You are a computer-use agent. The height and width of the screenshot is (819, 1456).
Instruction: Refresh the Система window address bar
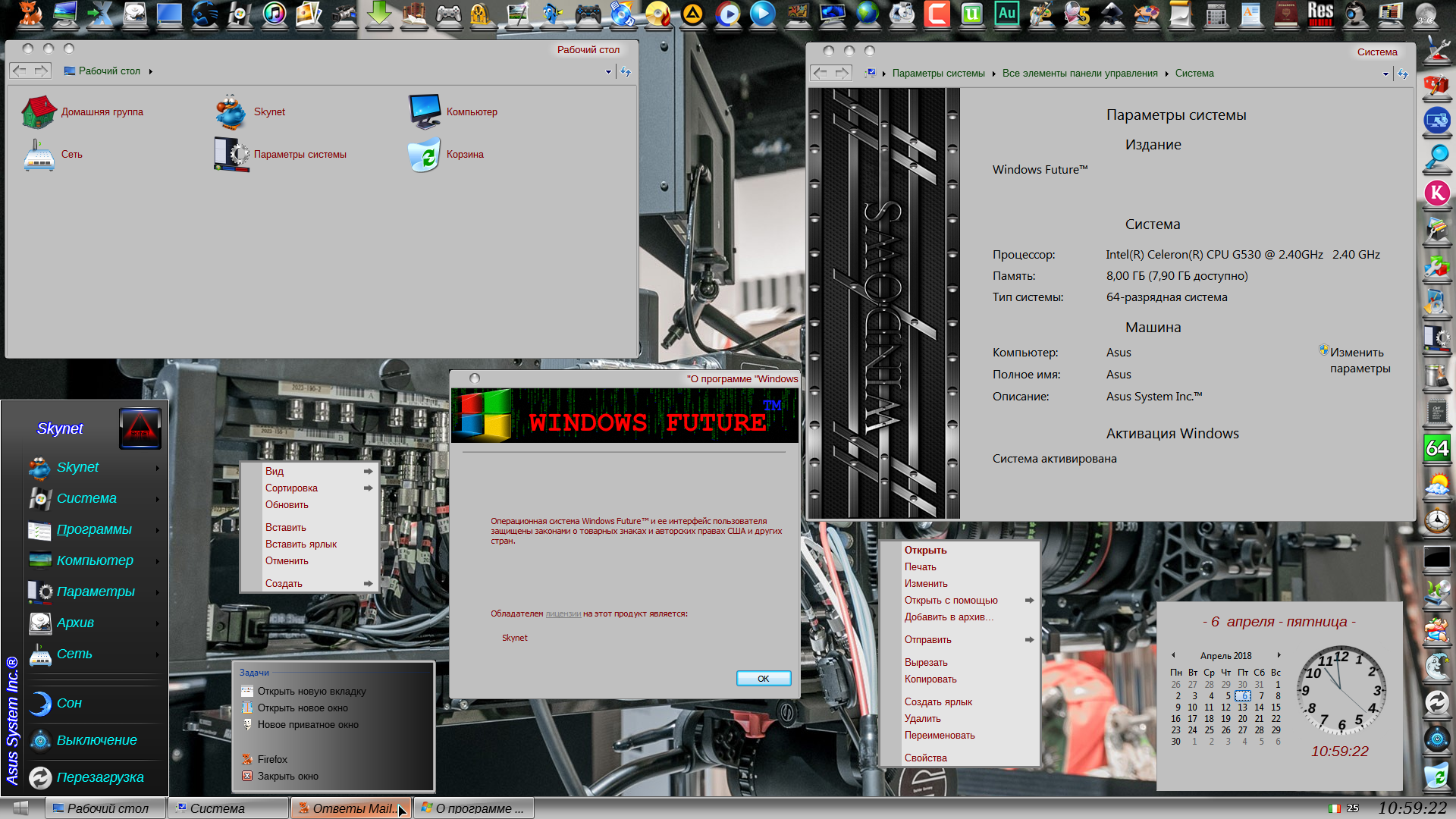point(1403,74)
